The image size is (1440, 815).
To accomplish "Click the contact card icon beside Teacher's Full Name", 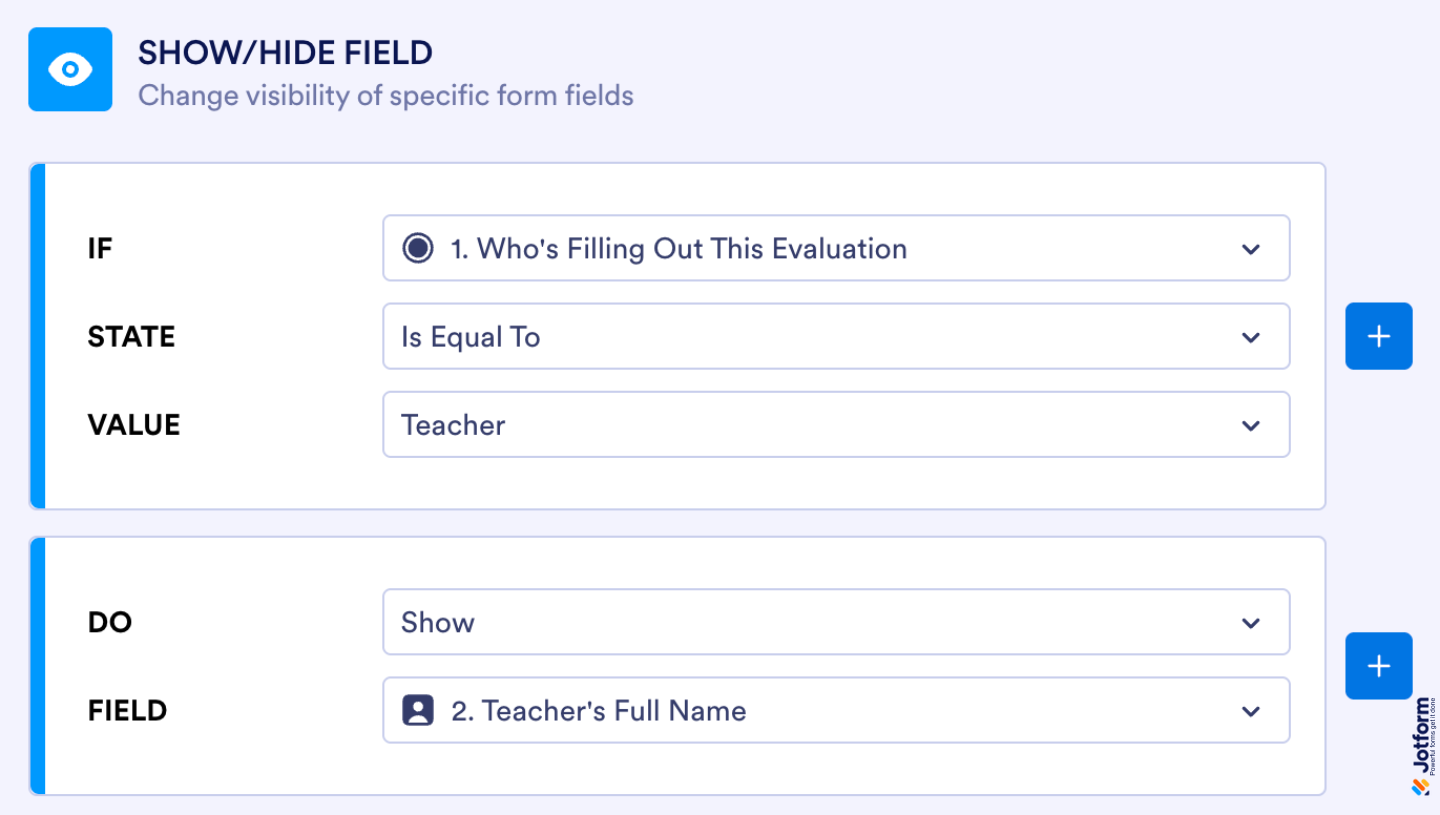I will point(418,710).
